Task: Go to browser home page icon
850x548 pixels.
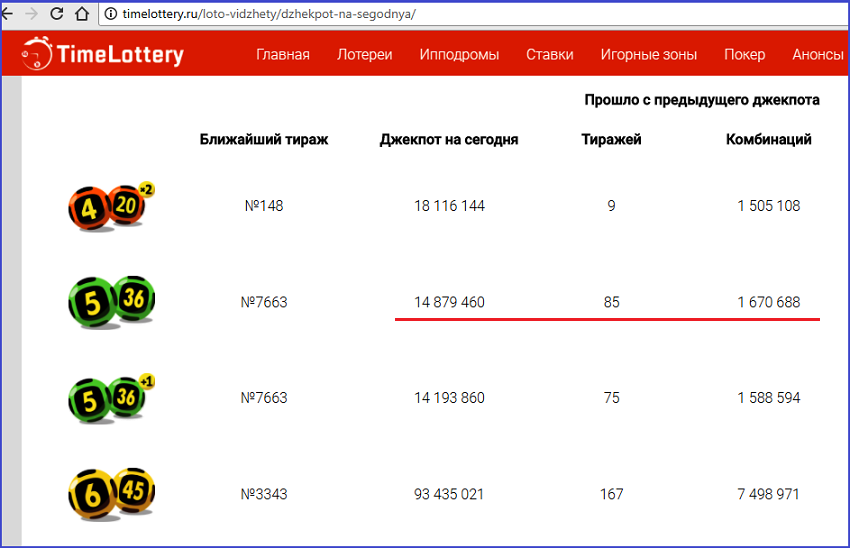Action: tap(82, 14)
